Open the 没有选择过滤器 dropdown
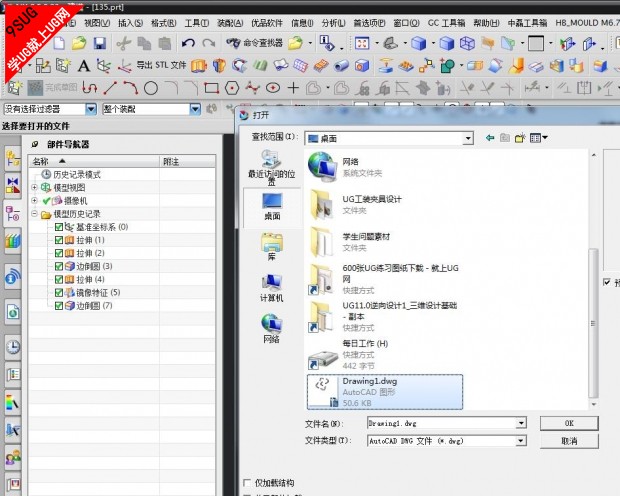620x496 pixels. tap(91, 109)
